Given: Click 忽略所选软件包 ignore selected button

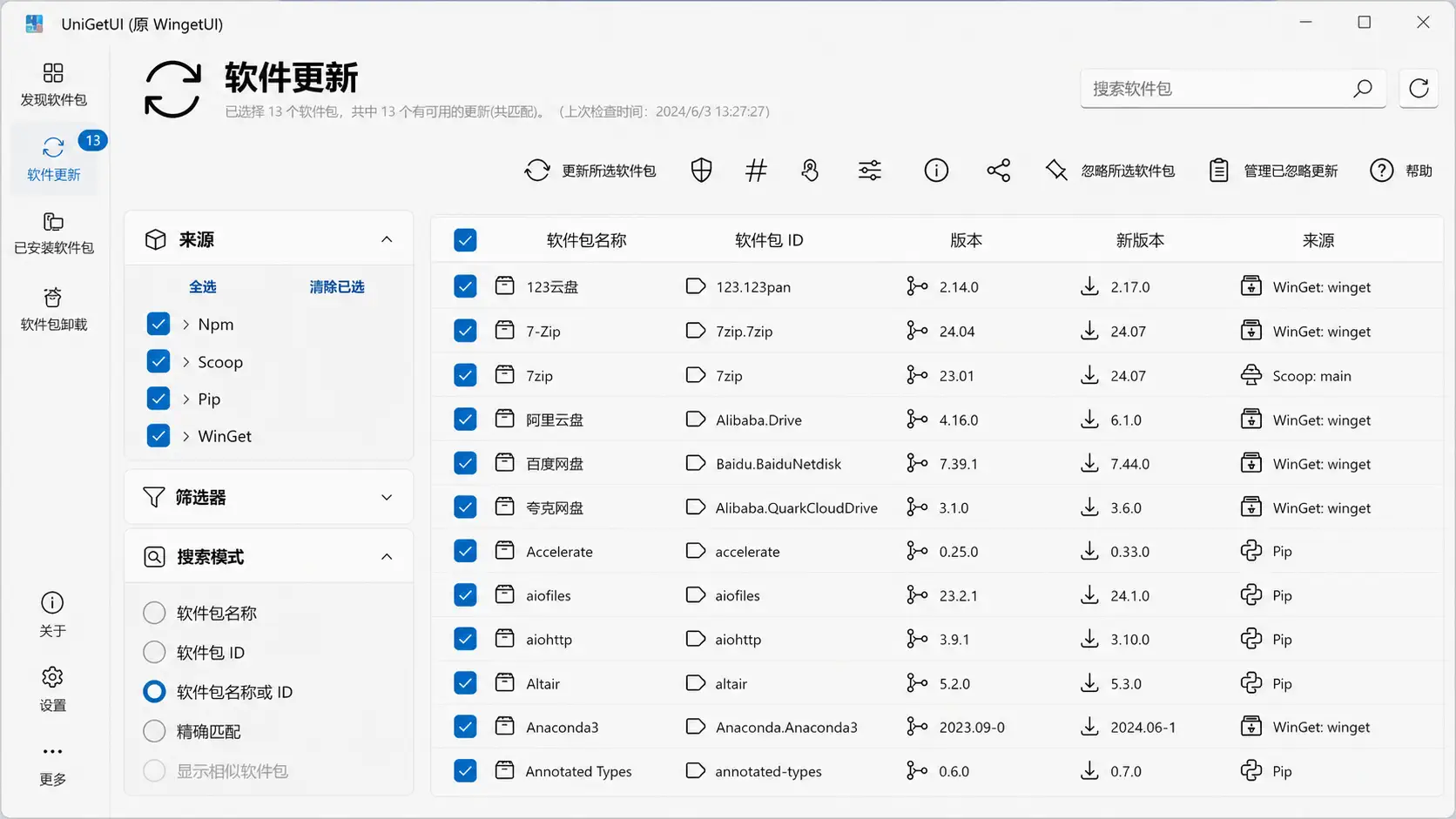Looking at the screenshot, I should pos(1109,171).
